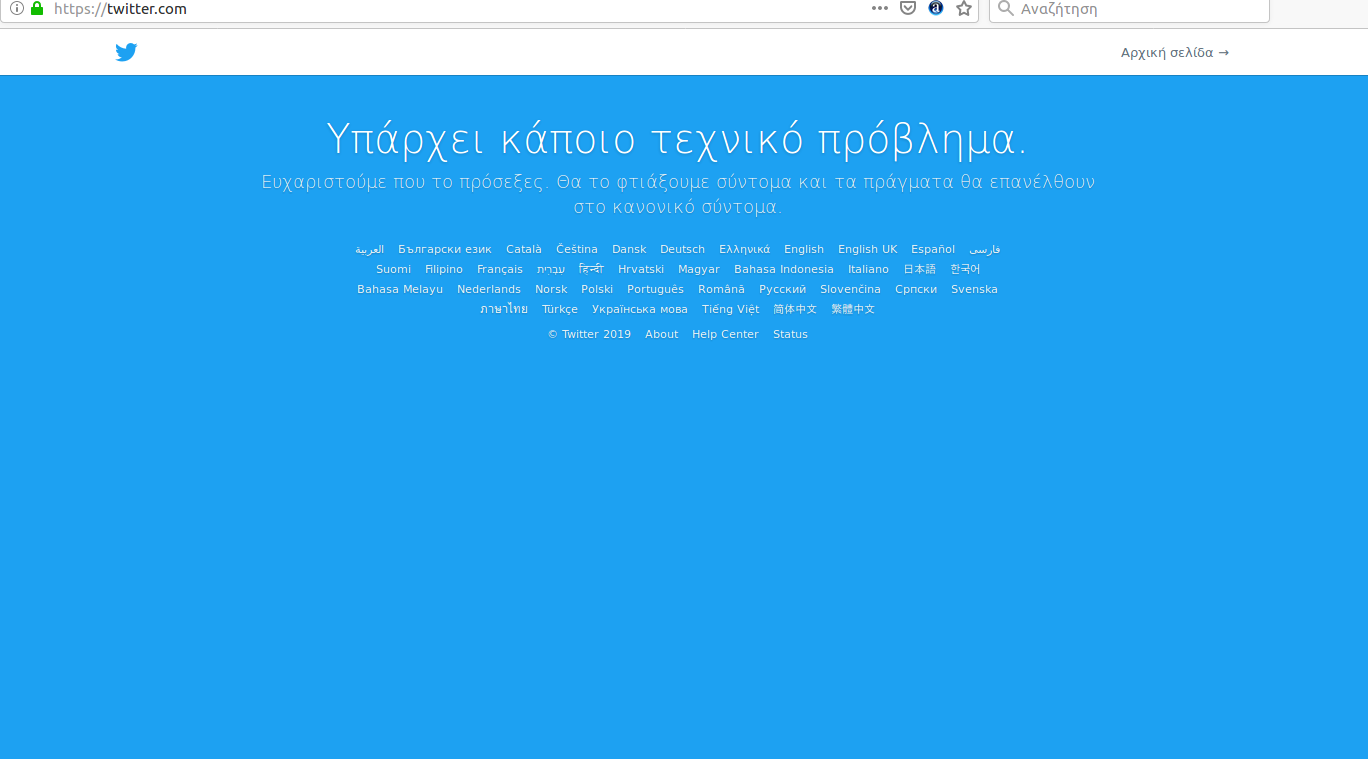The height and width of the screenshot is (759, 1368).
Task: Select 日本語 language option
Action: [919, 270]
